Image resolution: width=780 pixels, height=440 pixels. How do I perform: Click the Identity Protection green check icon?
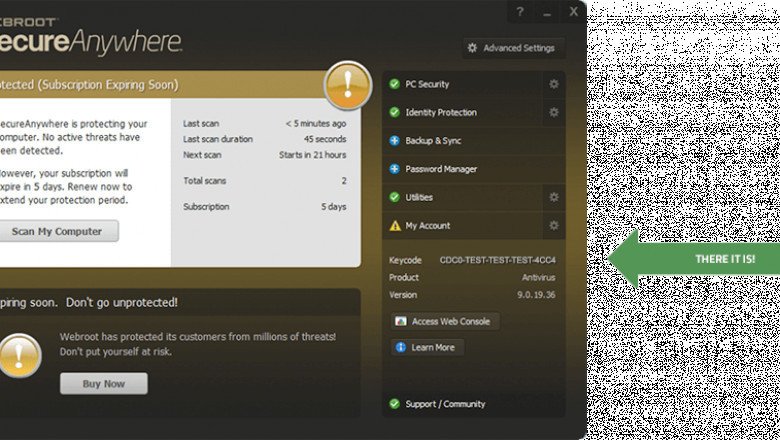394,112
